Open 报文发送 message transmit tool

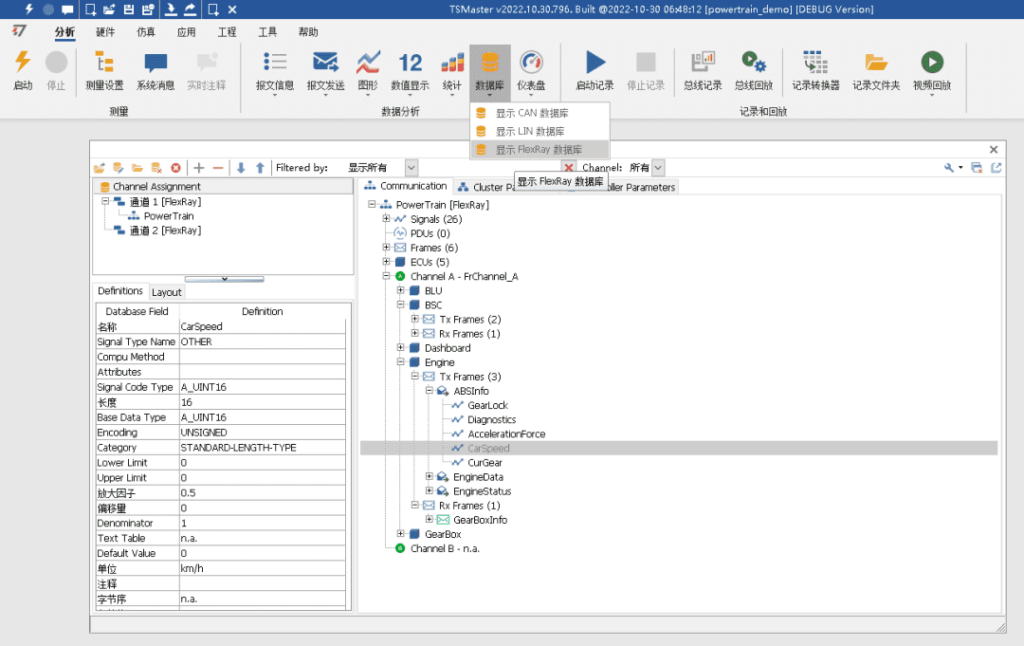point(325,71)
